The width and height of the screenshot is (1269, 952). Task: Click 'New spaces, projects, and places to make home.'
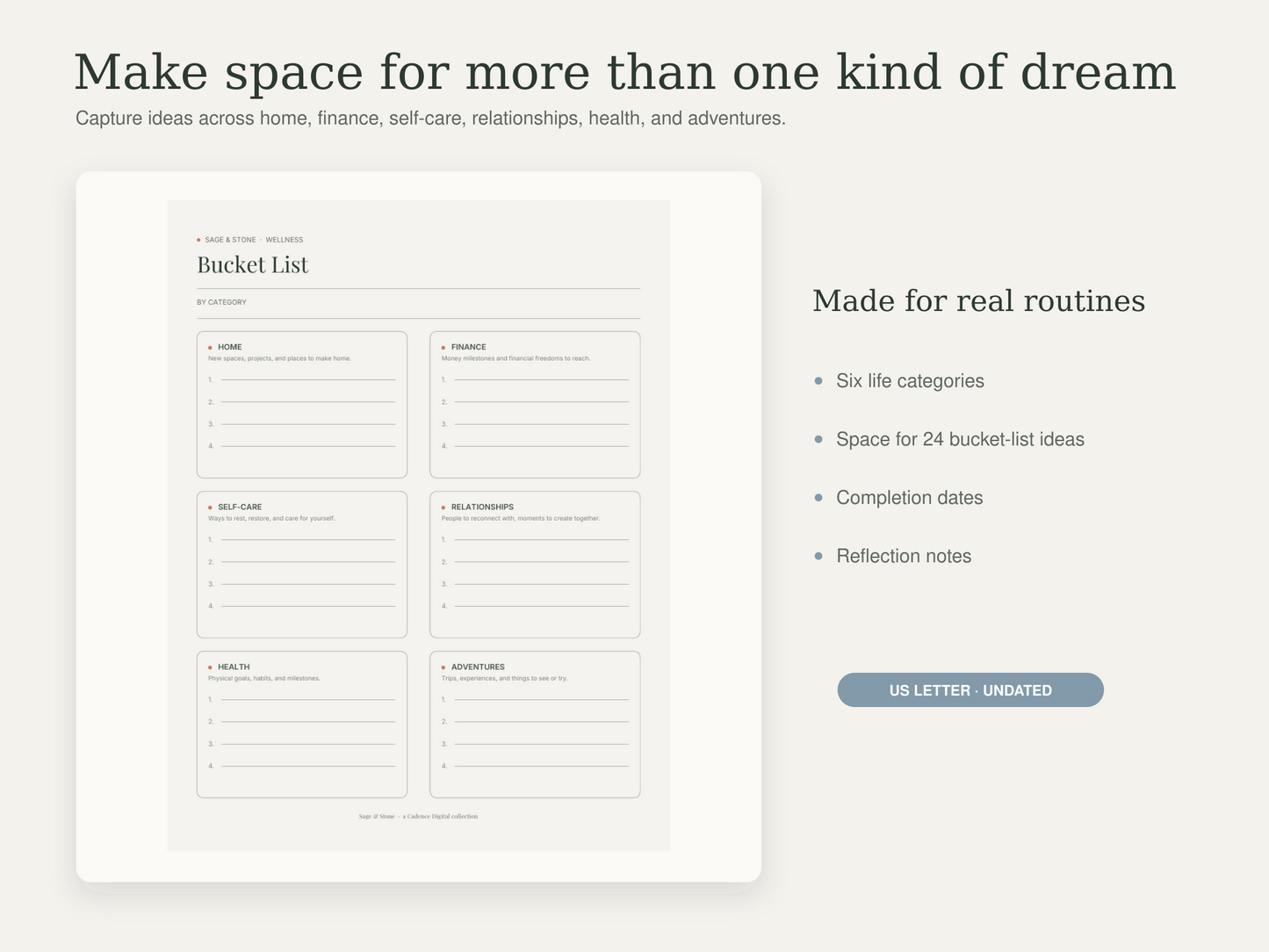[x=279, y=358]
